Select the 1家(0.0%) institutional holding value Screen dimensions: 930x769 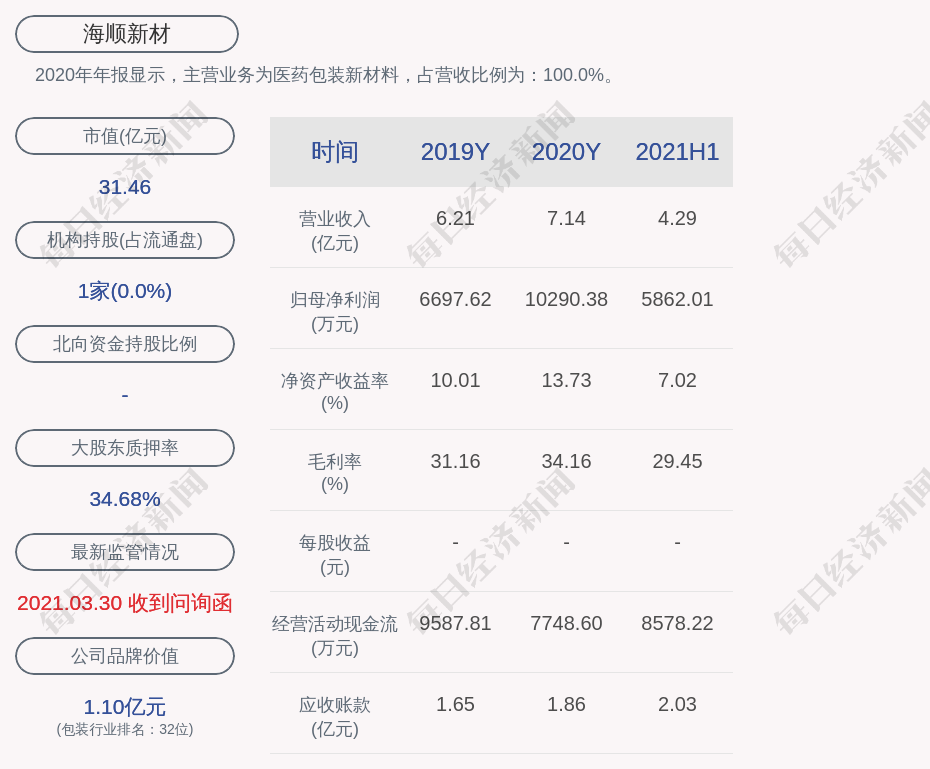125,291
